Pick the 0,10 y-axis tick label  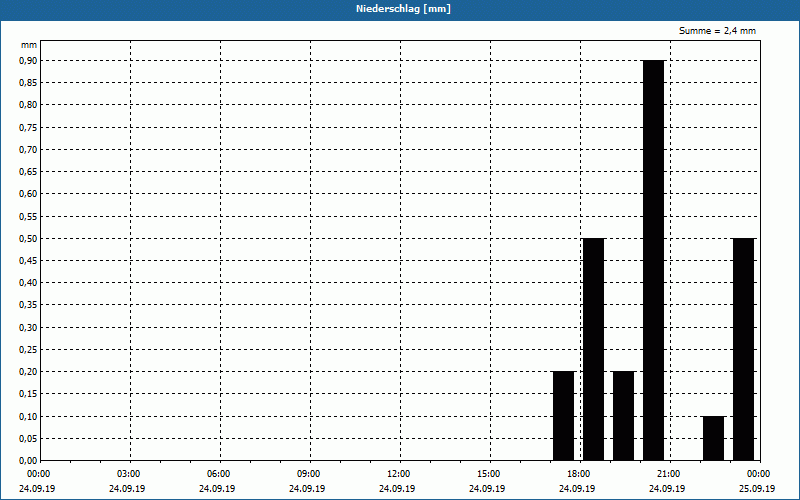point(28,416)
